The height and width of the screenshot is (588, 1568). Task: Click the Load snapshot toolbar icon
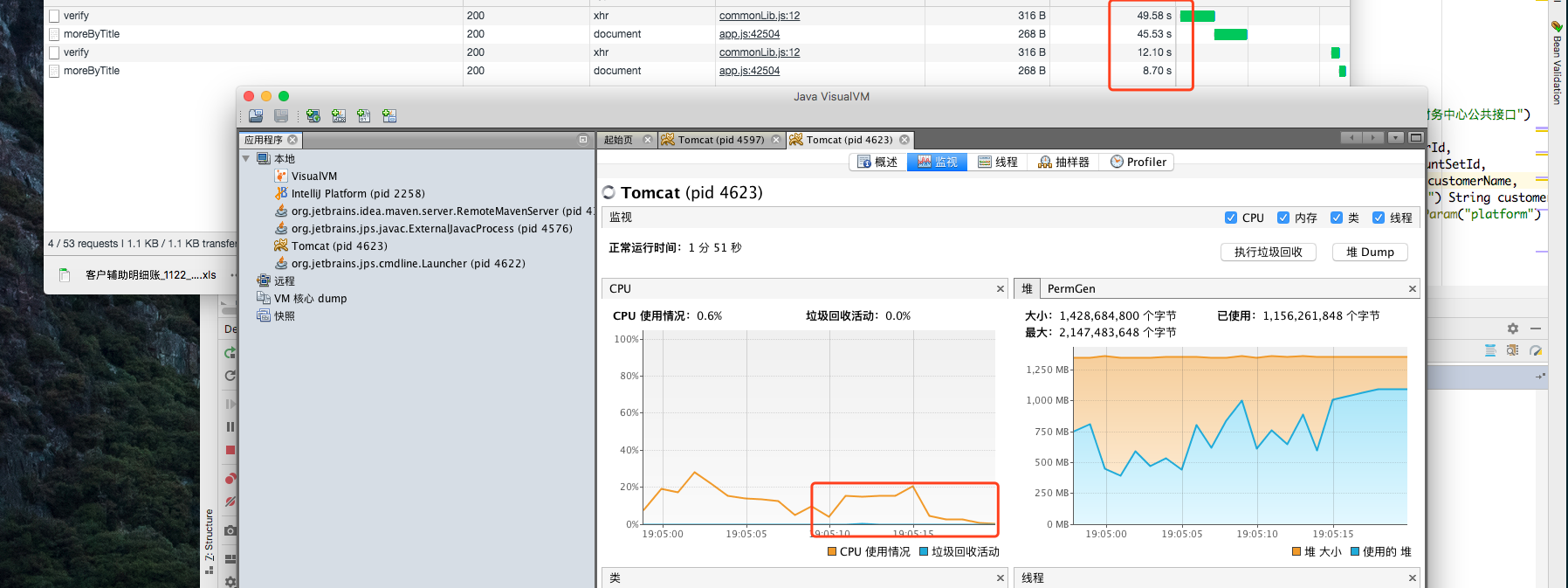(256, 115)
